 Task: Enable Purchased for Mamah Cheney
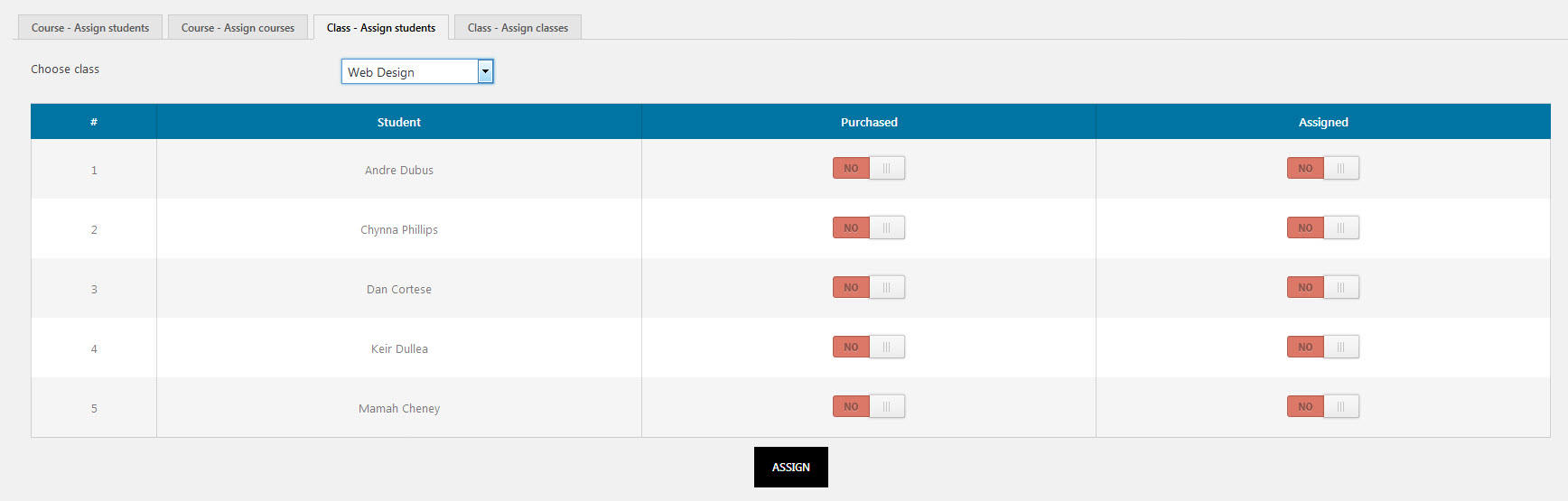tap(868, 407)
